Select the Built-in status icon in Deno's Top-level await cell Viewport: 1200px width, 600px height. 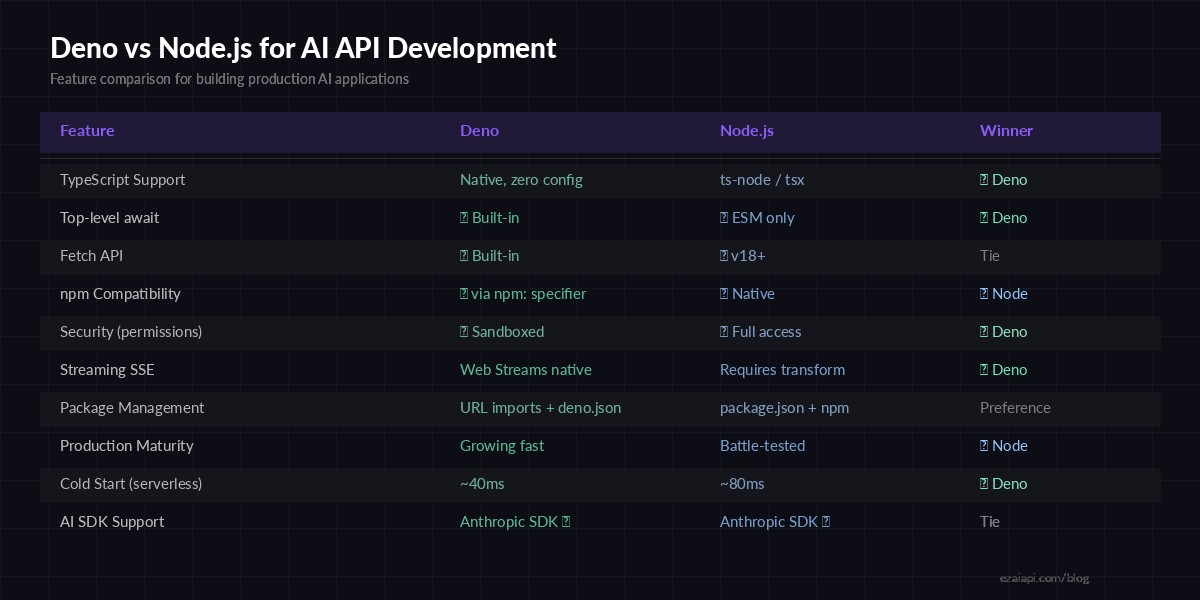coord(464,217)
